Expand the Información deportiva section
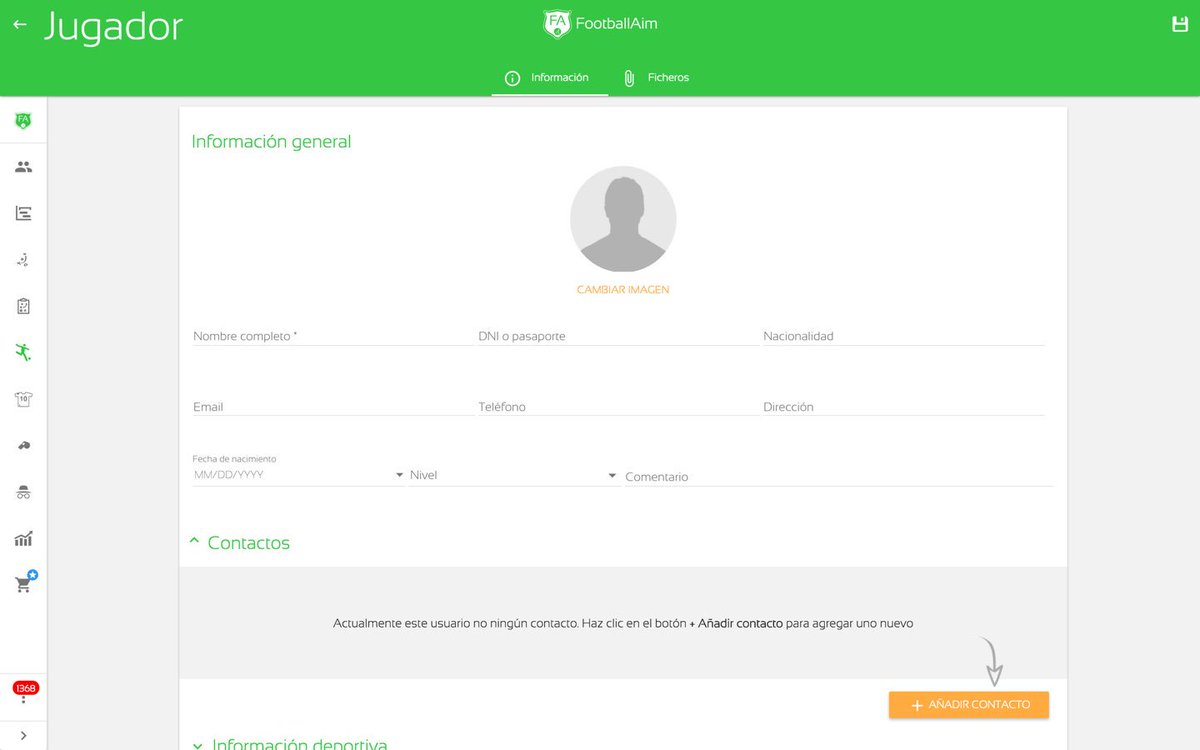 [x=290, y=743]
